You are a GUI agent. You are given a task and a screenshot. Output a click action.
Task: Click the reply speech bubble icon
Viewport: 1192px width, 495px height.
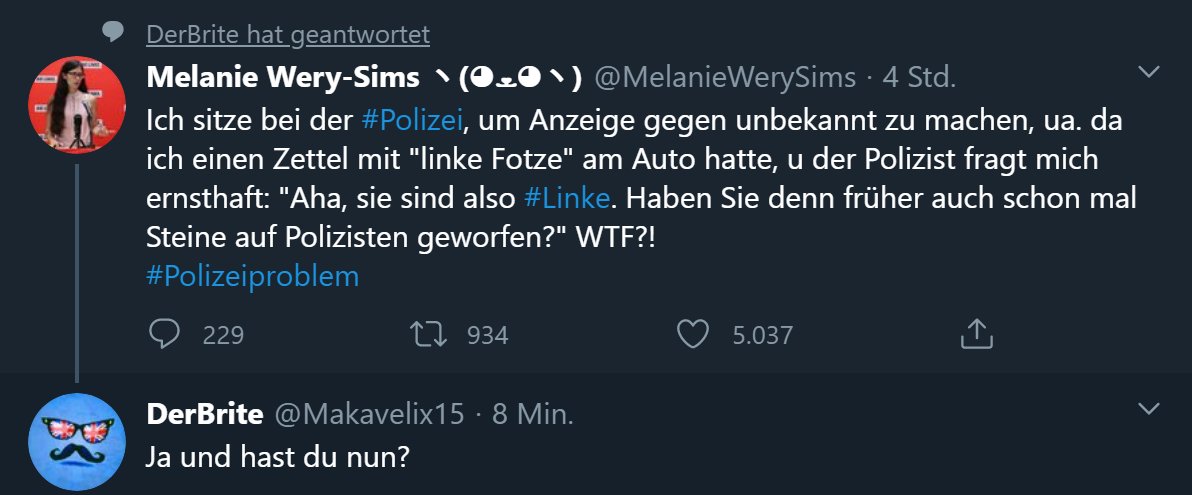tap(164, 334)
